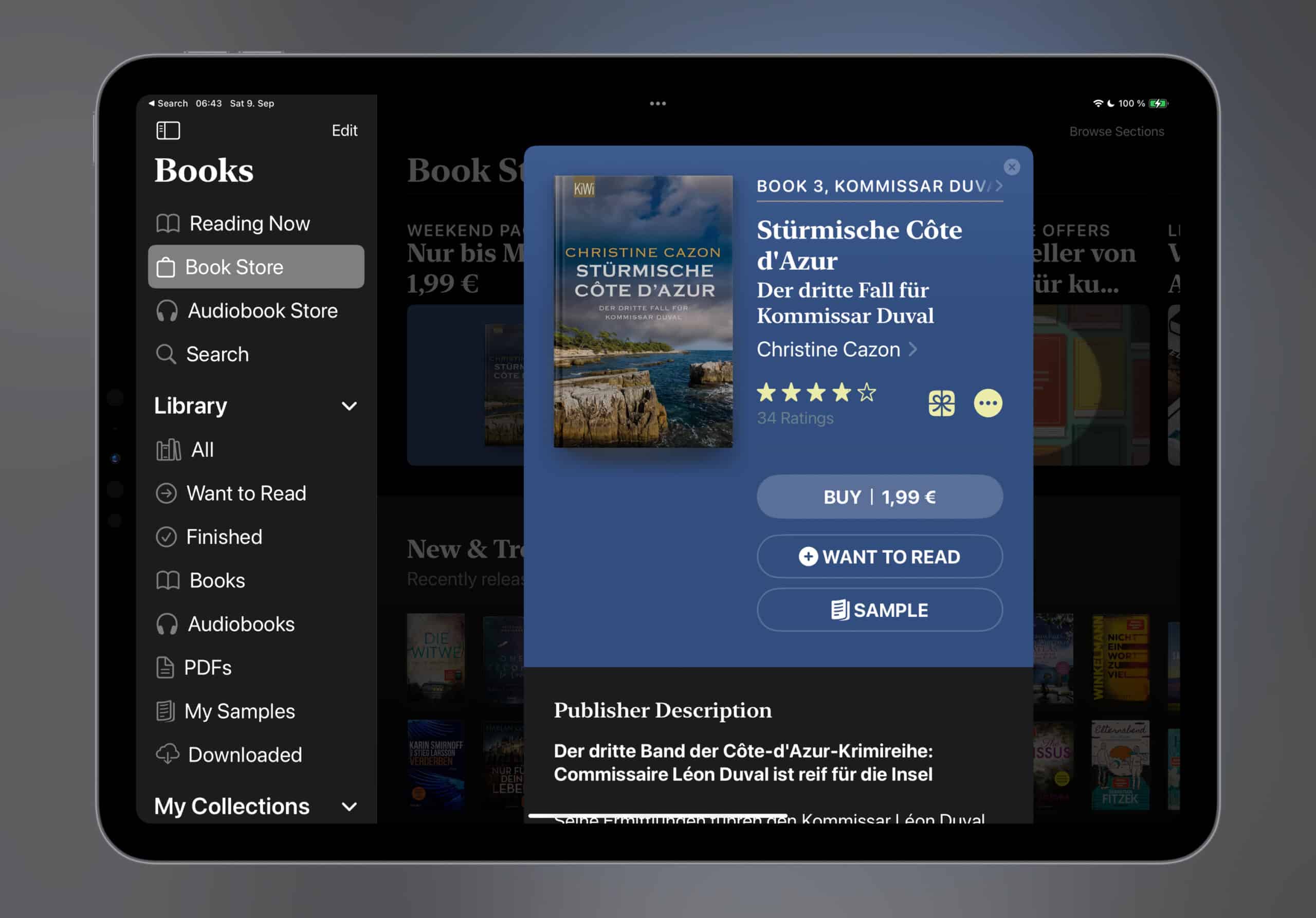Tap Edit in the Books sidebar
The image size is (1316, 918).
pos(344,131)
